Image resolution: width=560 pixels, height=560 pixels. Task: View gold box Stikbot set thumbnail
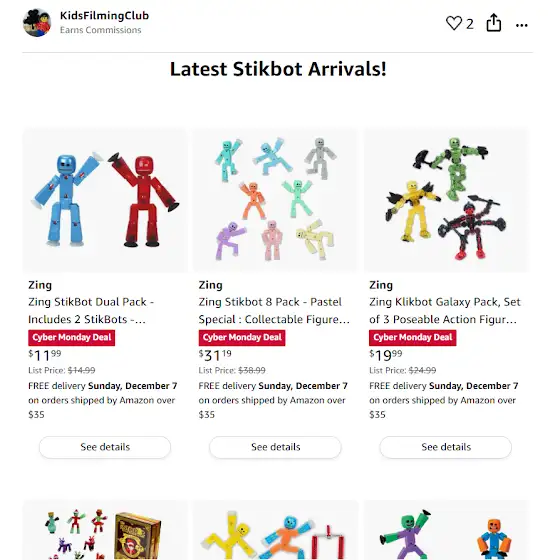point(105,530)
